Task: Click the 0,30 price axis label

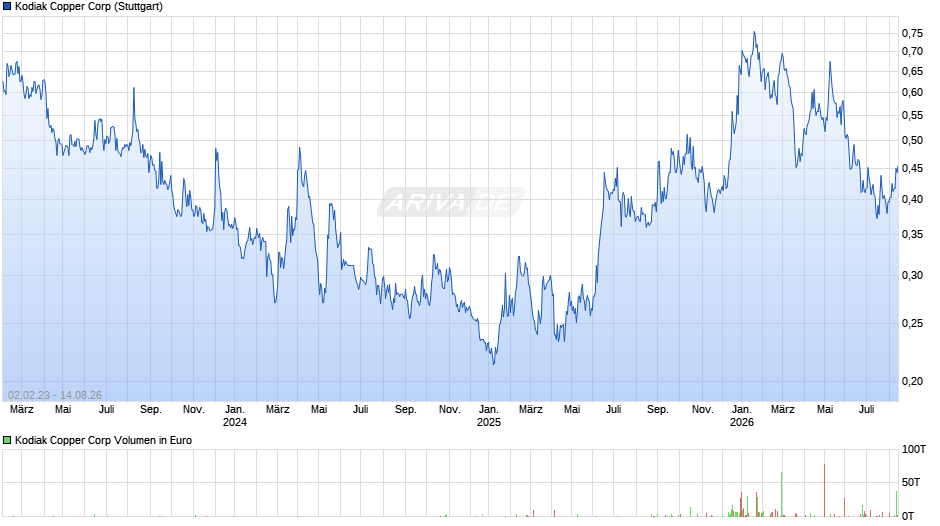Action: [912, 275]
